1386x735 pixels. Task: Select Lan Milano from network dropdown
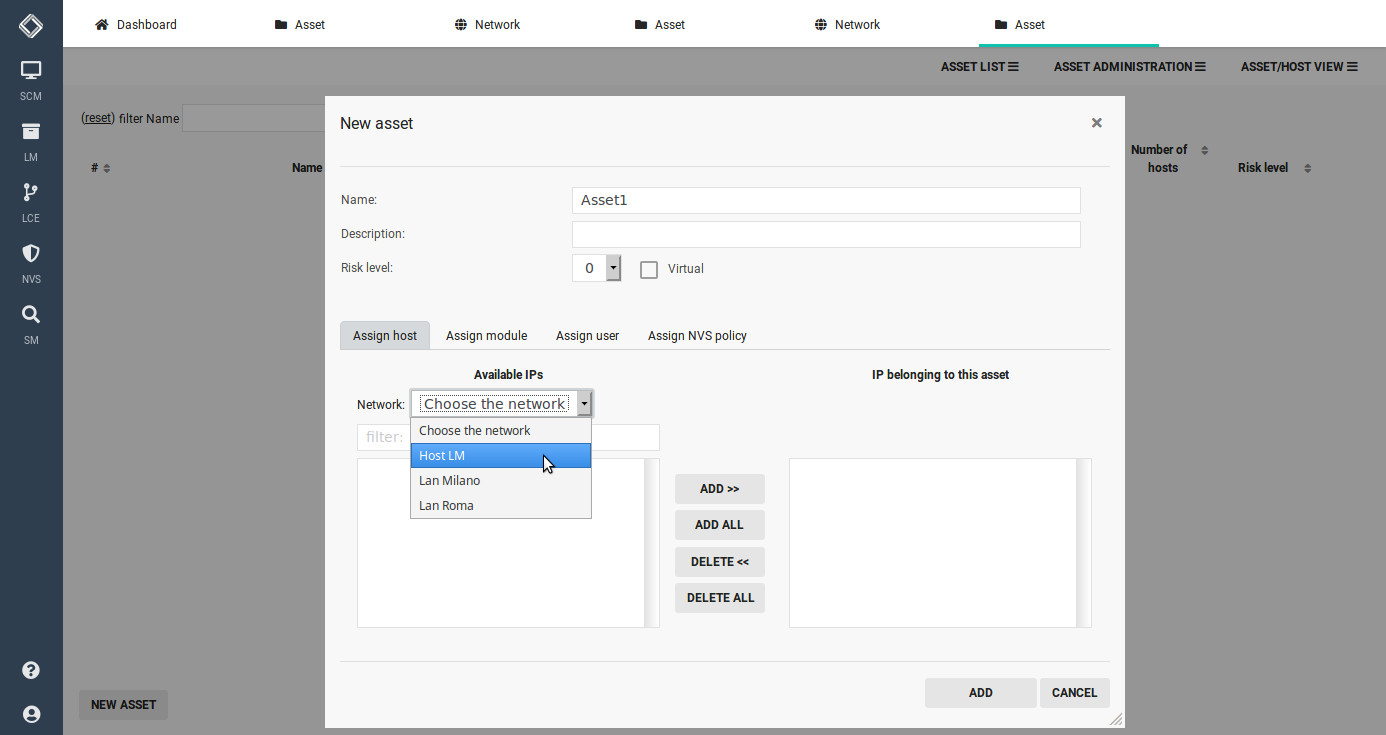[449, 480]
